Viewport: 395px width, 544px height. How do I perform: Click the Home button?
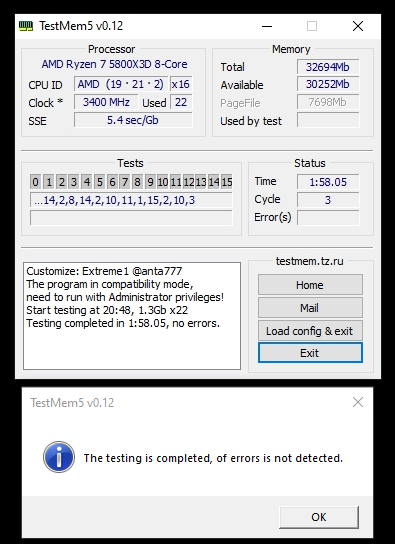(310, 285)
